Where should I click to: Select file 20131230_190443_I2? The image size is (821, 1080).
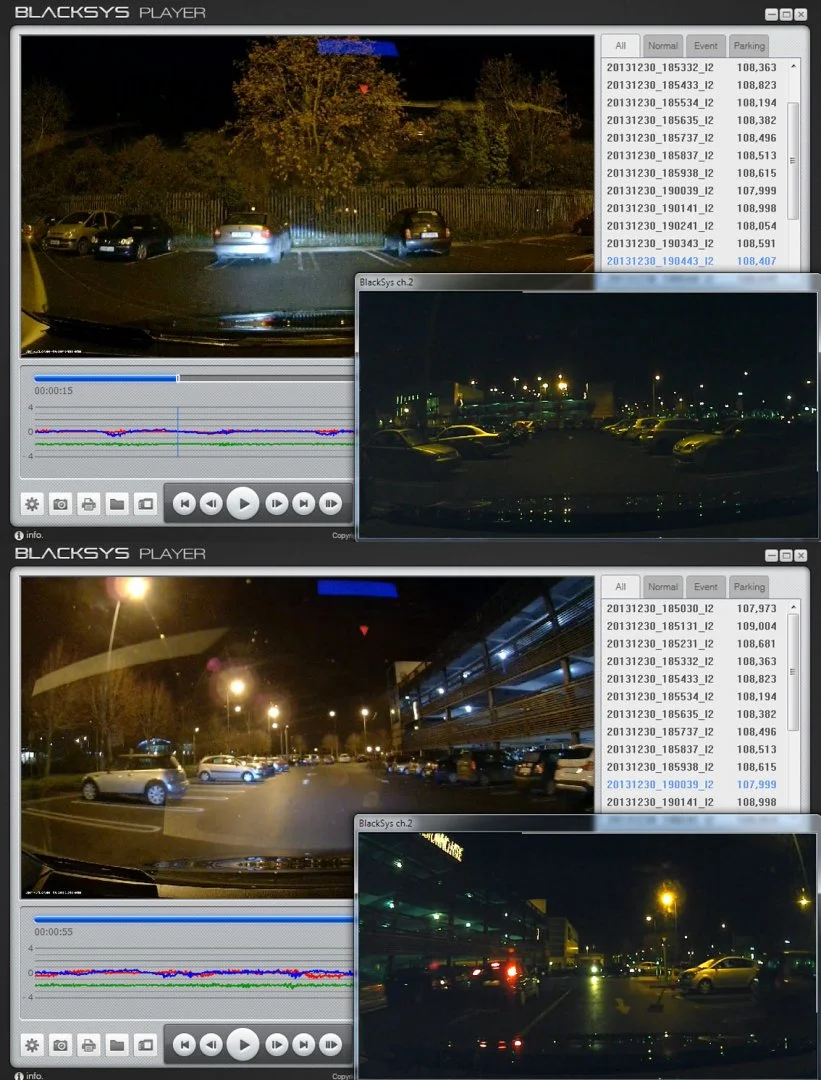tap(692, 261)
